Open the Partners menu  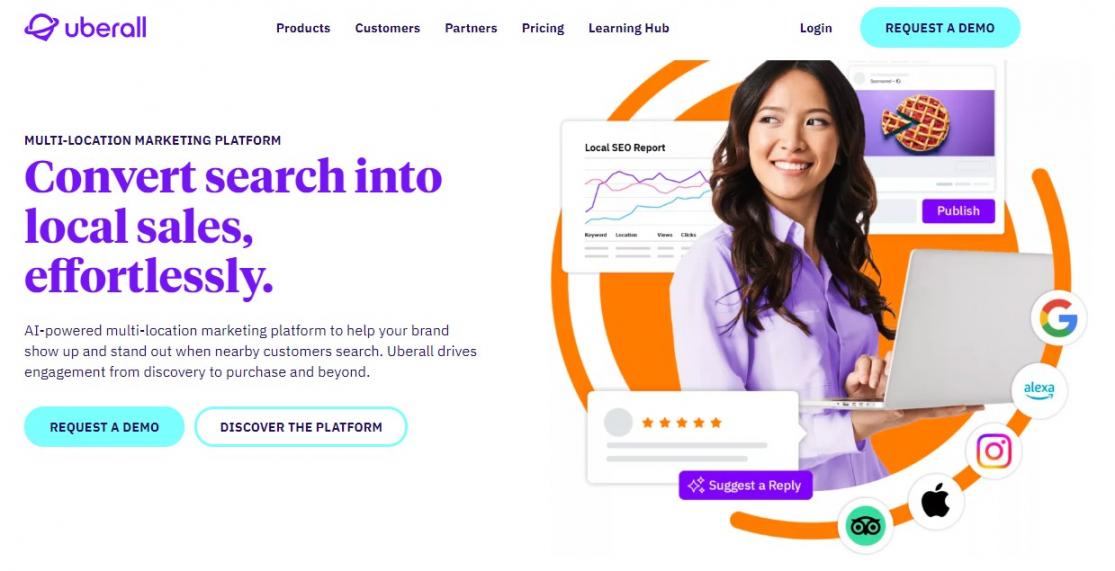pyautogui.click(x=471, y=28)
